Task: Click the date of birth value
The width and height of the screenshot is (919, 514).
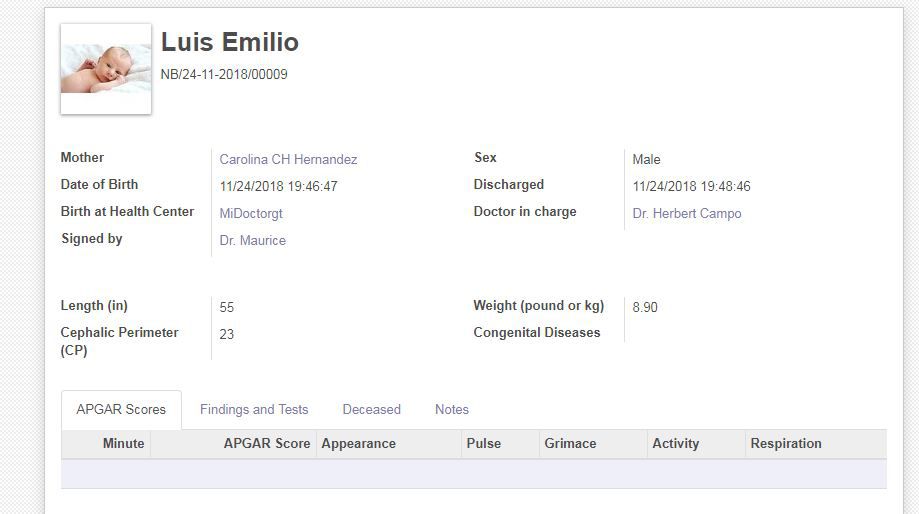Action: [279, 187]
